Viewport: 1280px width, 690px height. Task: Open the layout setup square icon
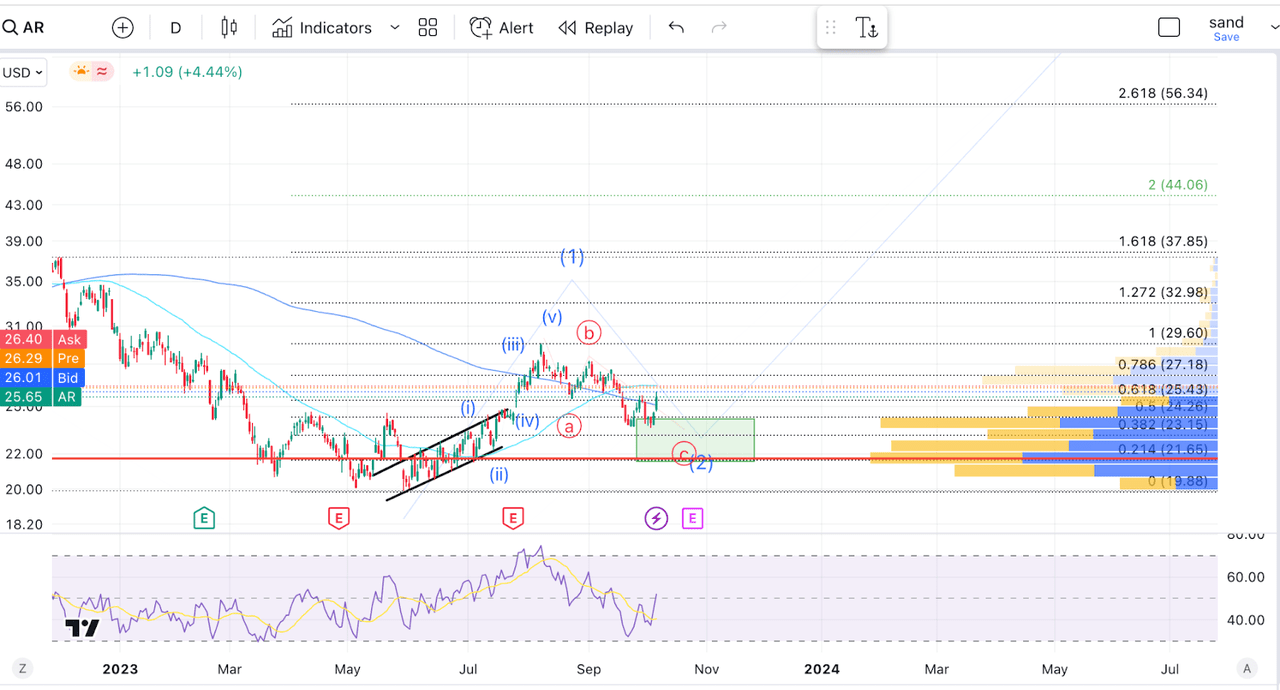1169,28
